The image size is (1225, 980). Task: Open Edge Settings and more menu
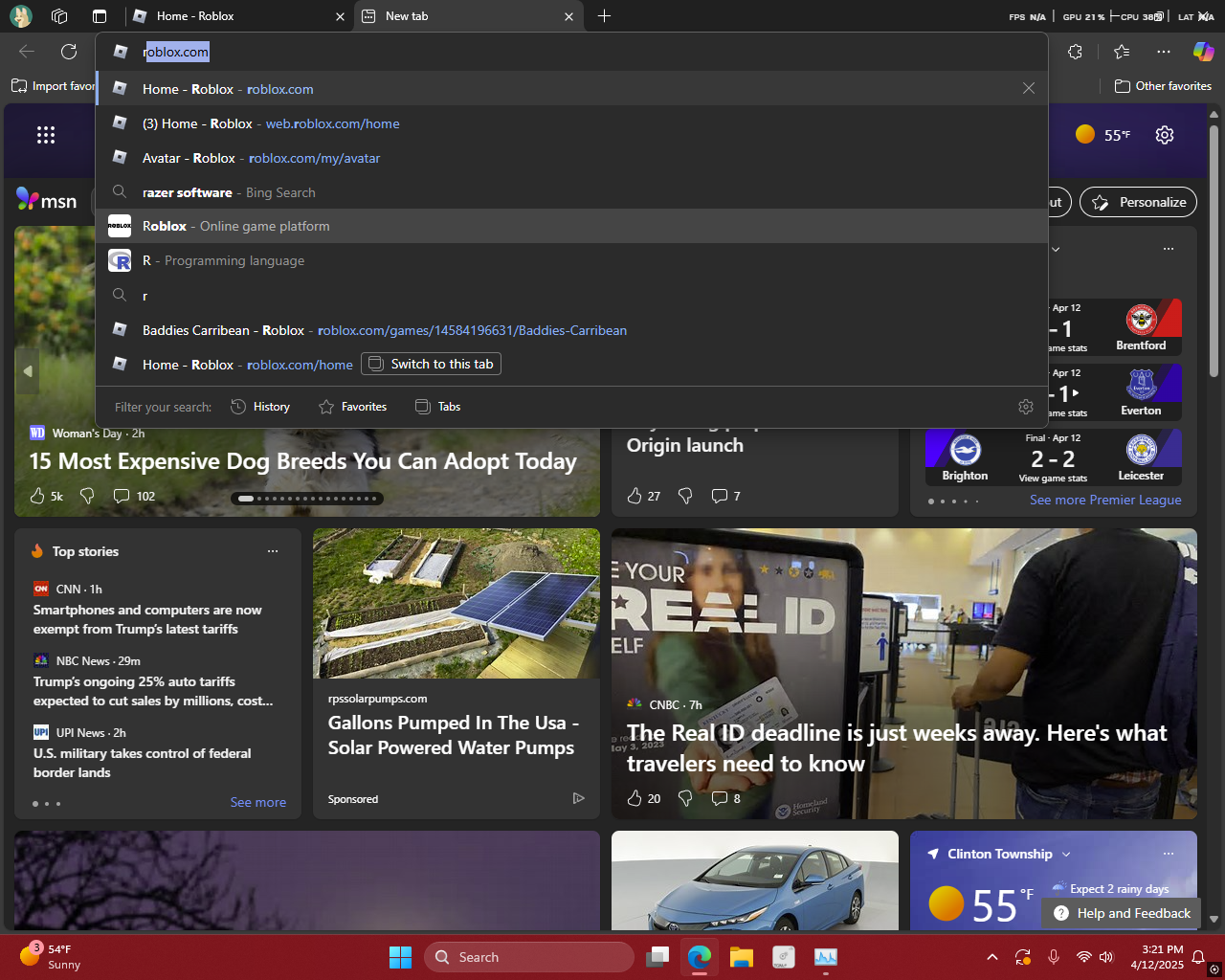coord(1163,52)
